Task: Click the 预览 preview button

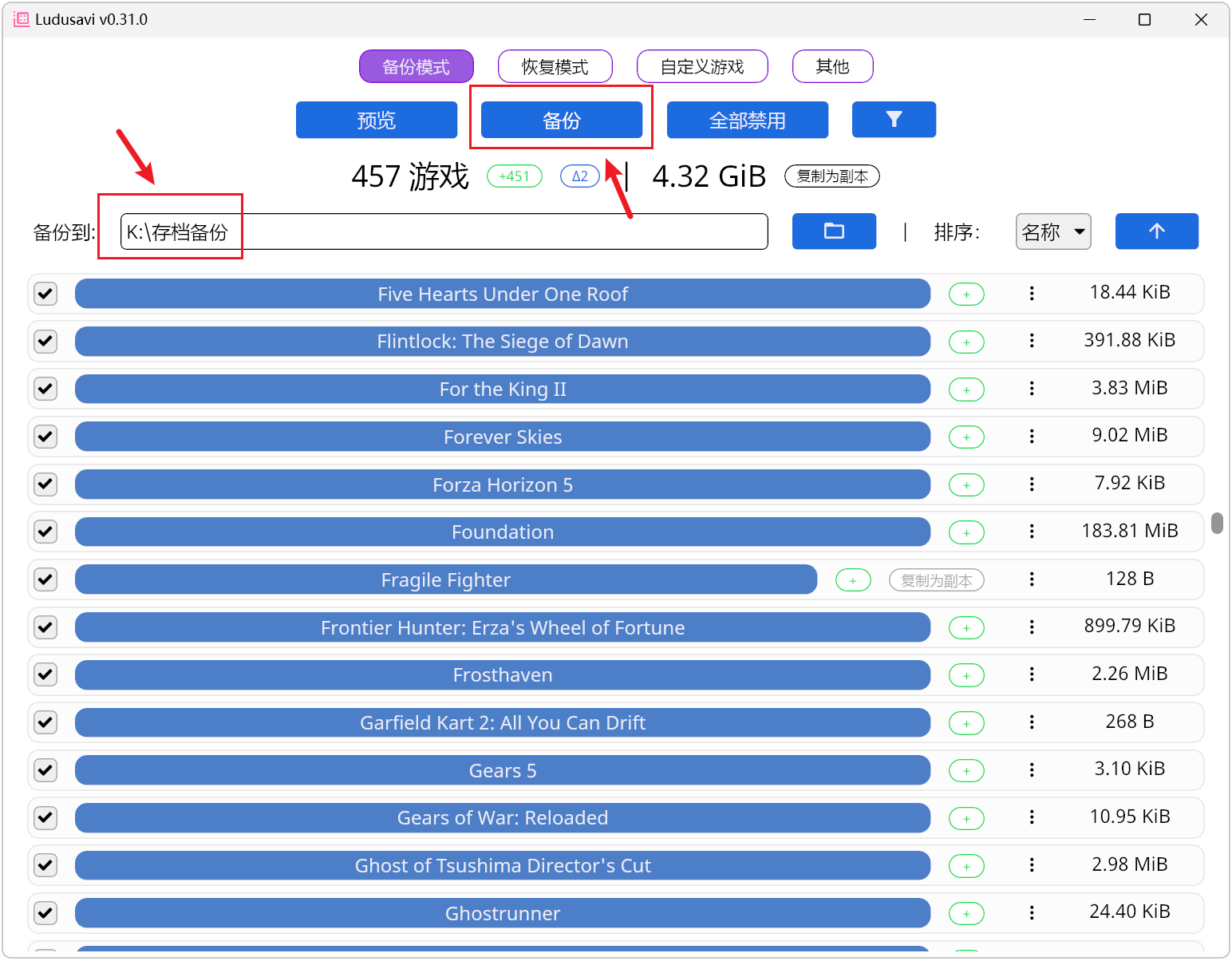Action: coord(377,120)
